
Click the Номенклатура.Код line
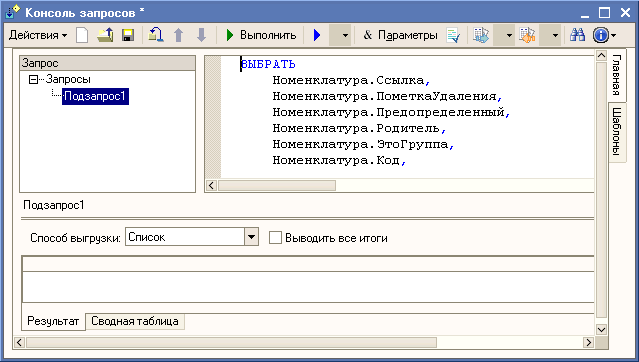click(x=339, y=160)
